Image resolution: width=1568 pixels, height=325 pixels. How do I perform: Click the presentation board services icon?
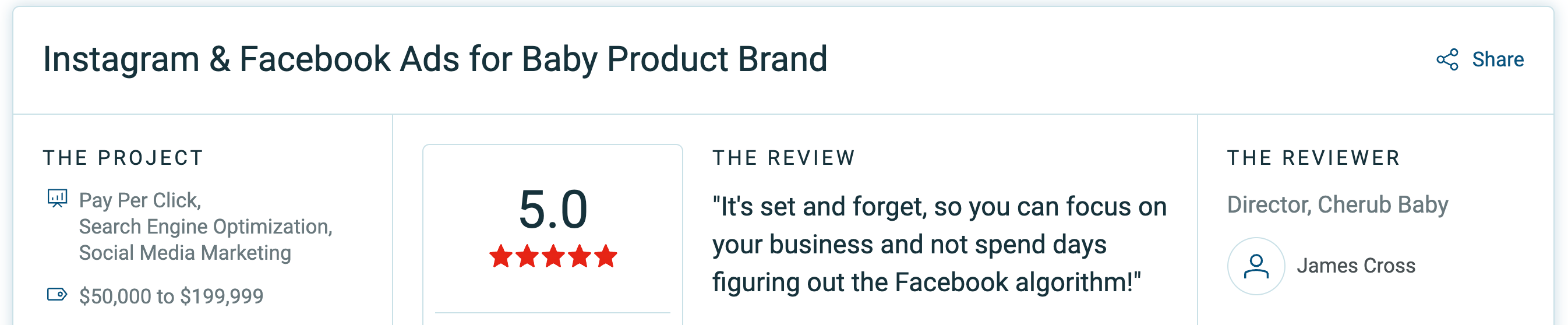point(57,199)
